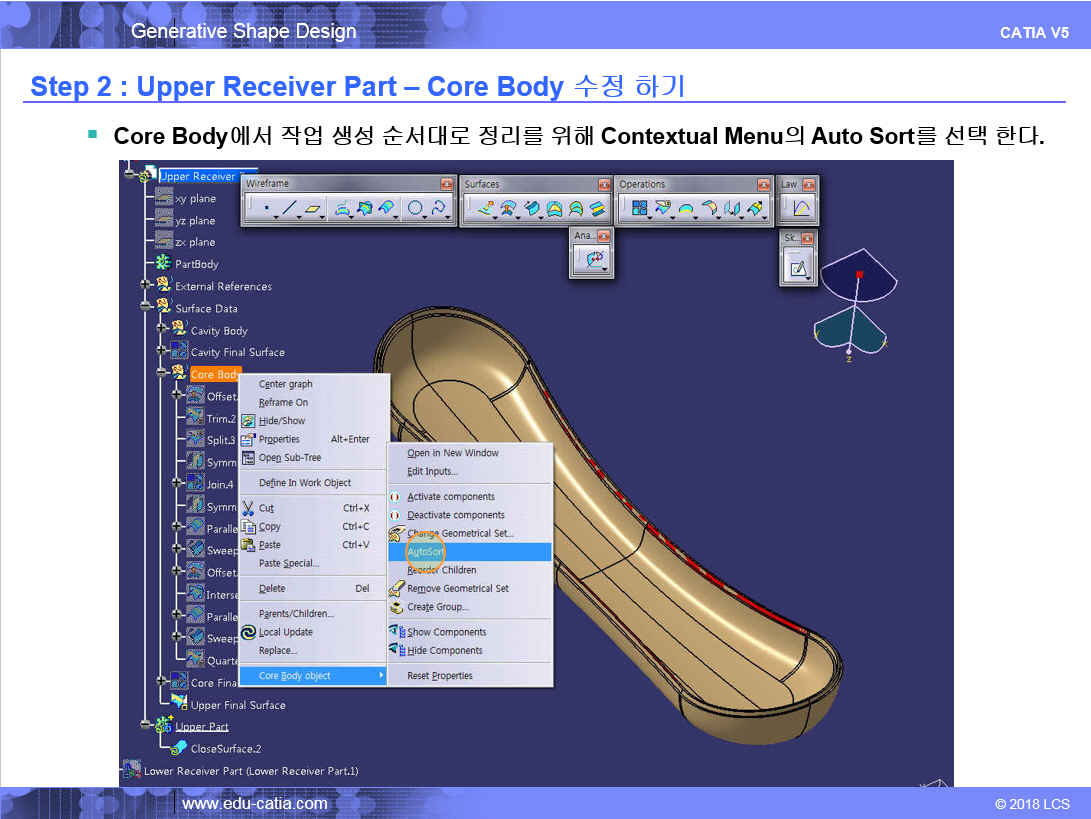1091x819 pixels.
Task: Open the Law toolbar's law icon
Action: [798, 209]
